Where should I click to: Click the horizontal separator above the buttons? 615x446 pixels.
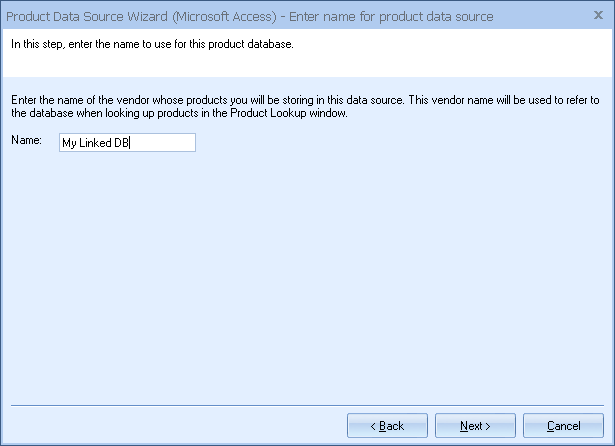coord(307,405)
